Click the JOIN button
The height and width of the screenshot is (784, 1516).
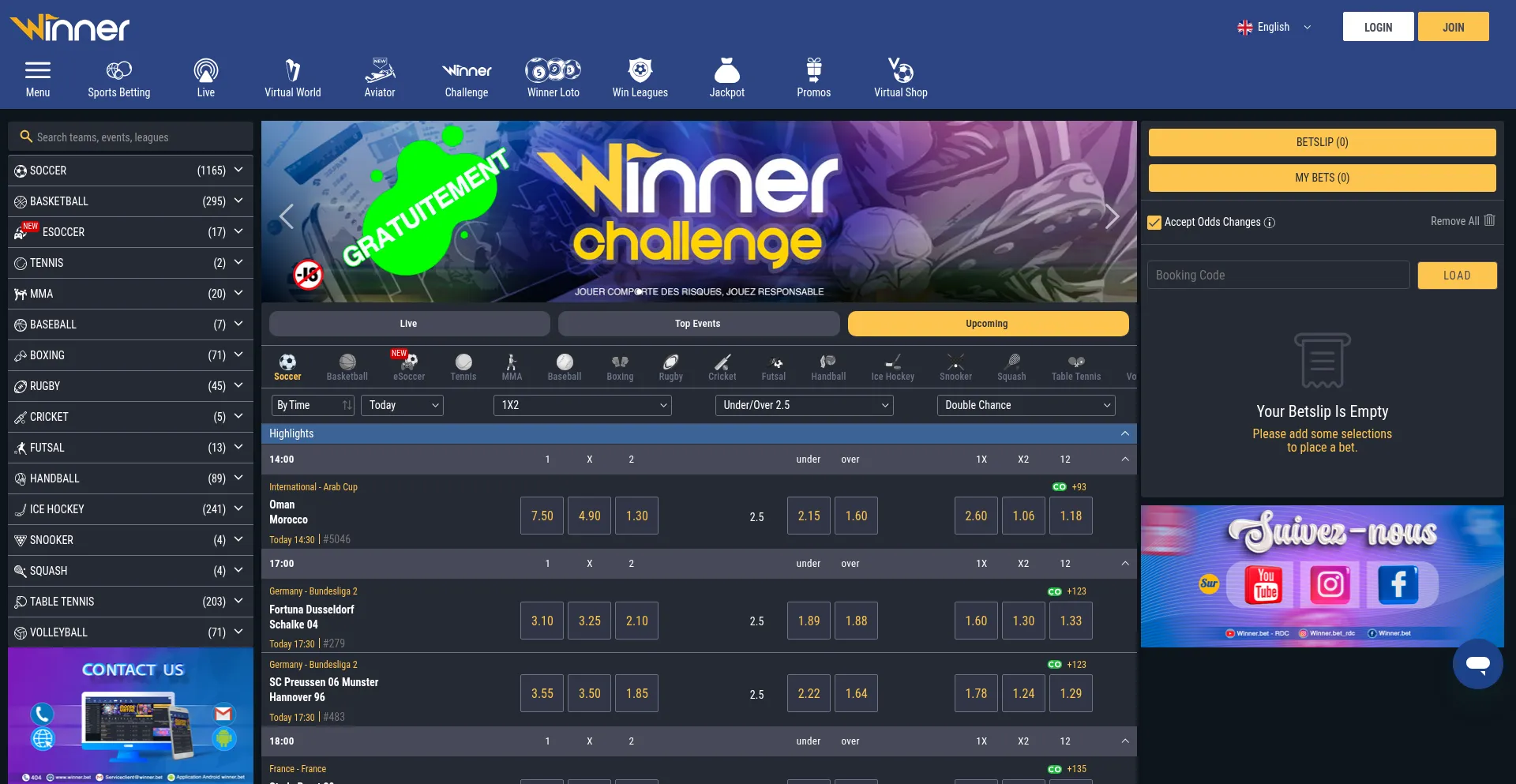click(1453, 27)
